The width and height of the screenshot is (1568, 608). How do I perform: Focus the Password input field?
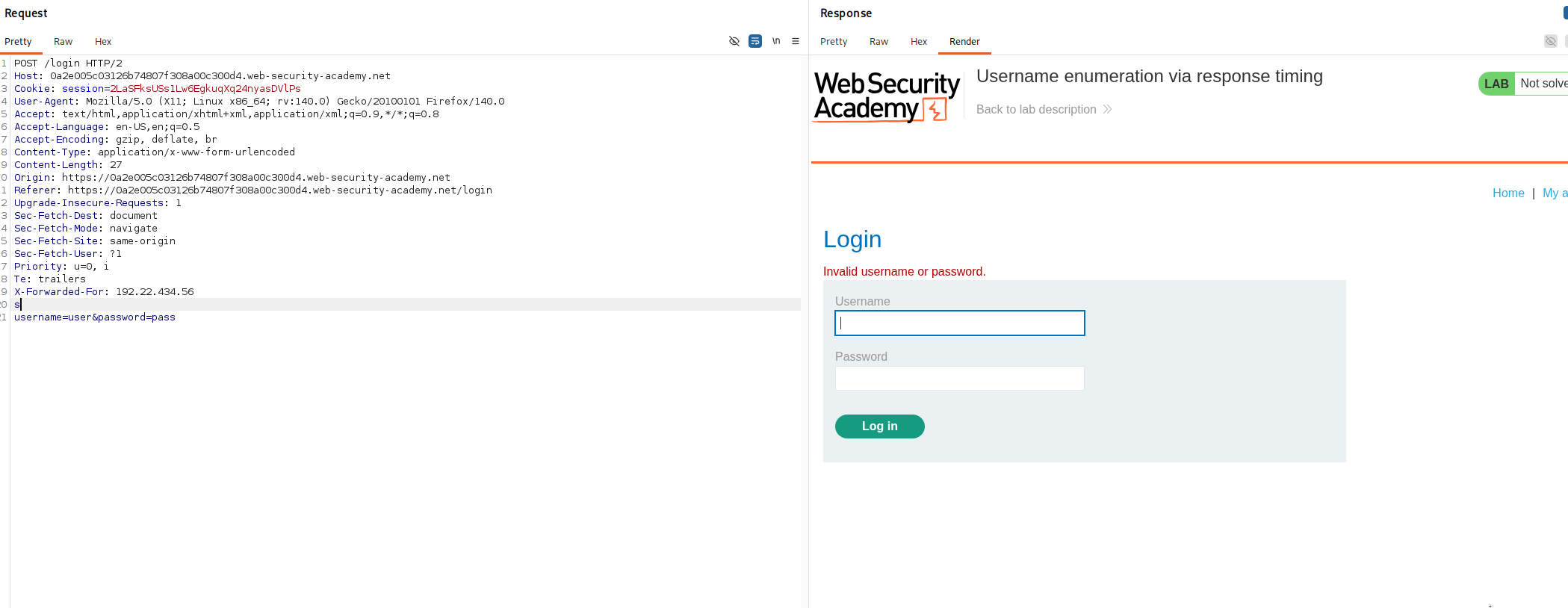960,378
